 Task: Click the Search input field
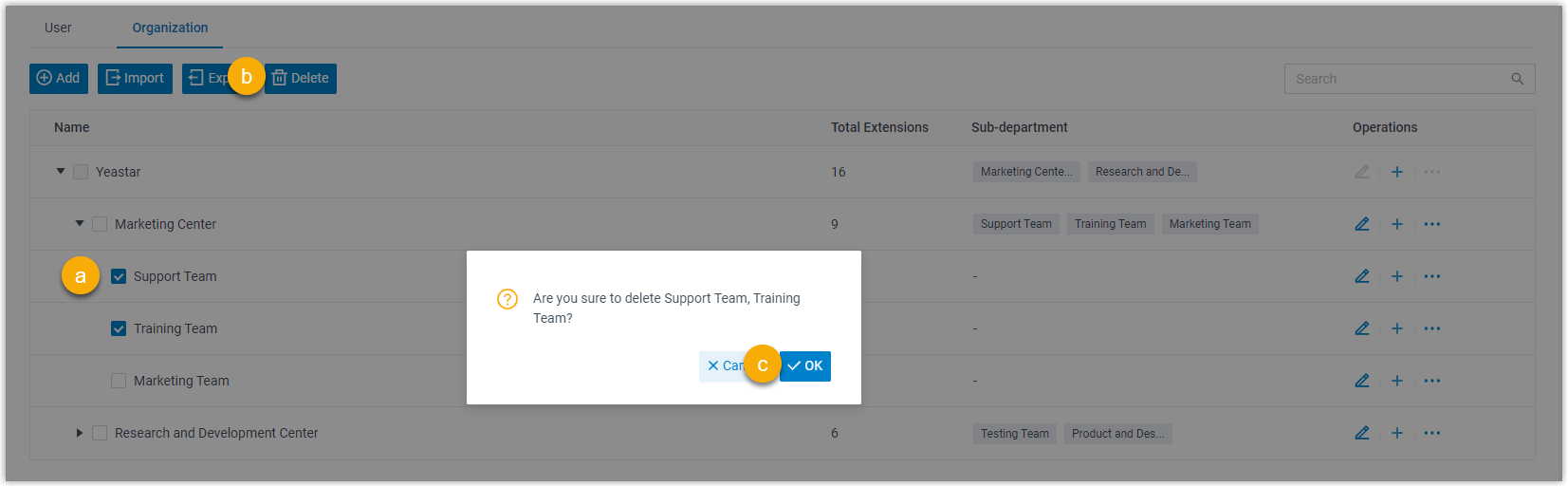[x=1394, y=79]
